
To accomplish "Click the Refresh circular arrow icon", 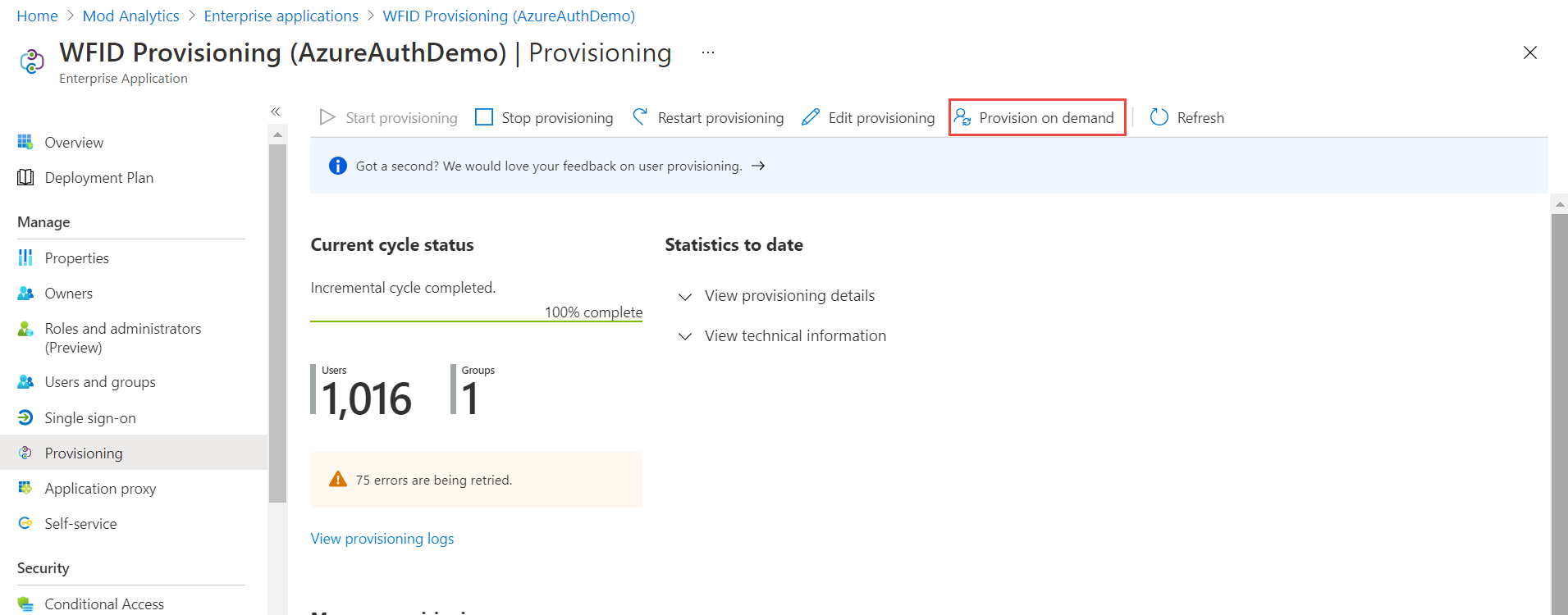I will tap(1159, 117).
